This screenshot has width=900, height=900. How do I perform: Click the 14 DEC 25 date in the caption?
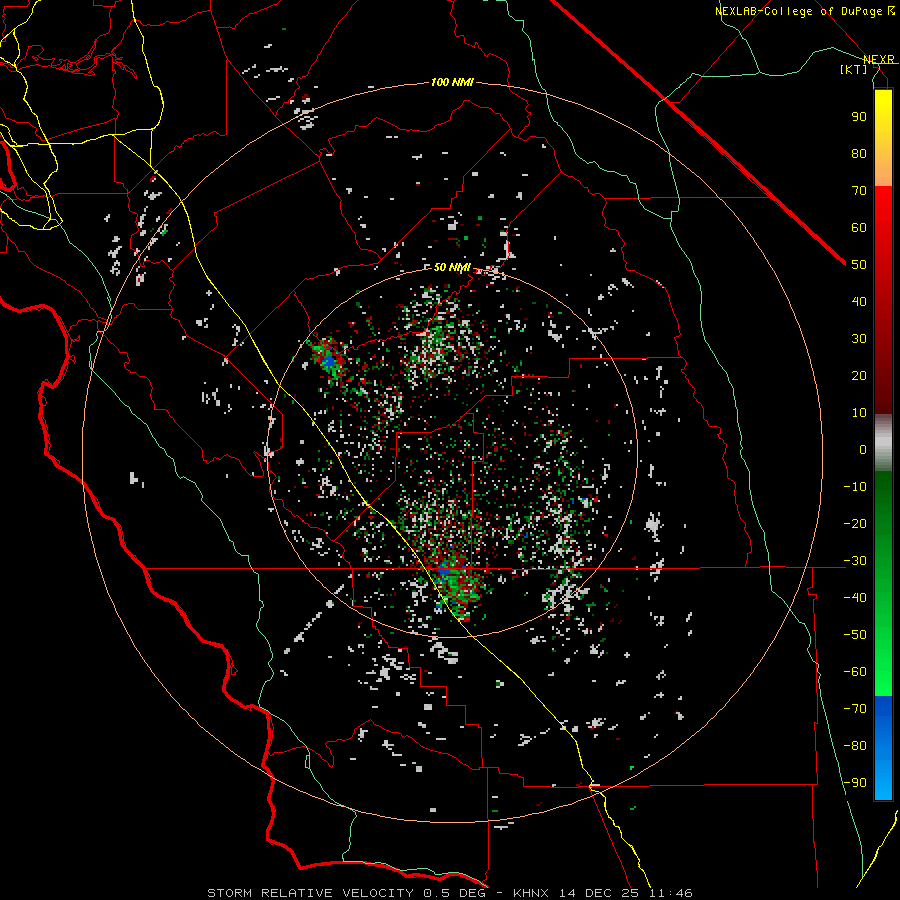[x=599, y=893]
